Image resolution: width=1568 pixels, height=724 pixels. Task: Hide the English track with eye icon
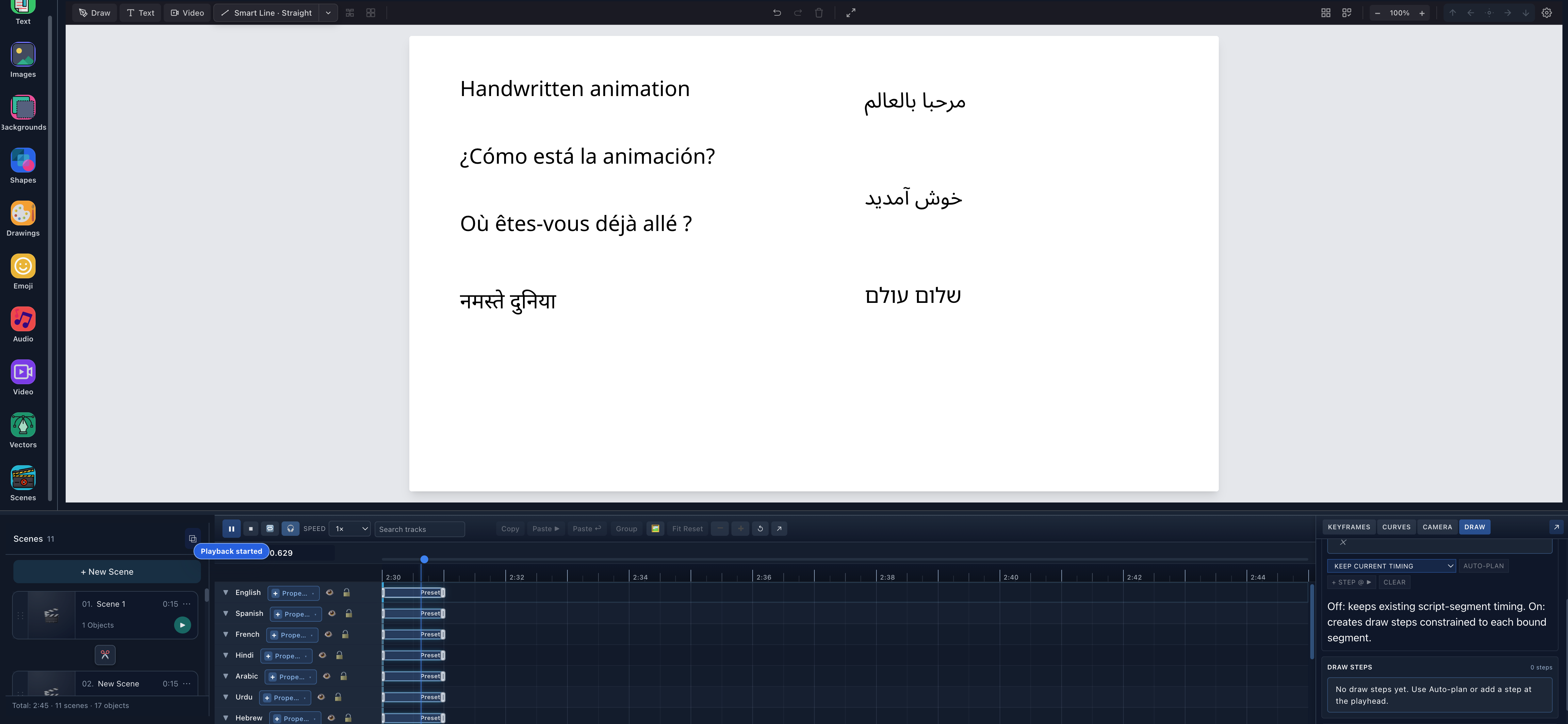click(329, 592)
